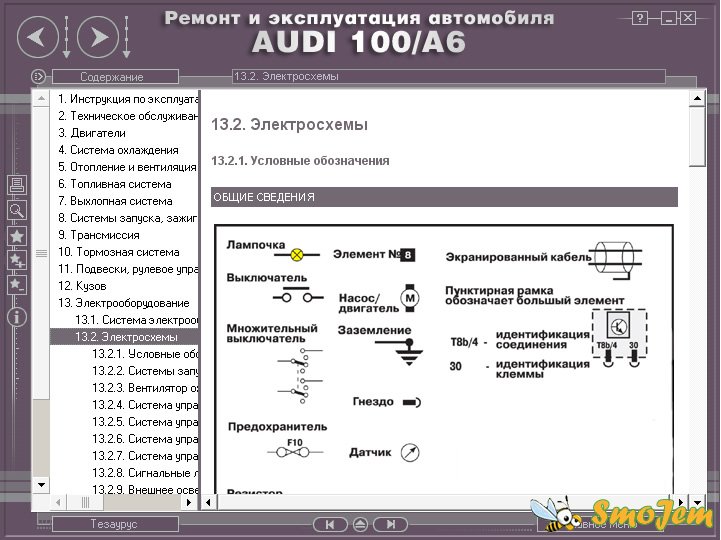Open chapter '9. Трансмиссия'
The width and height of the screenshot is (721, 540).
click(99, 235)
